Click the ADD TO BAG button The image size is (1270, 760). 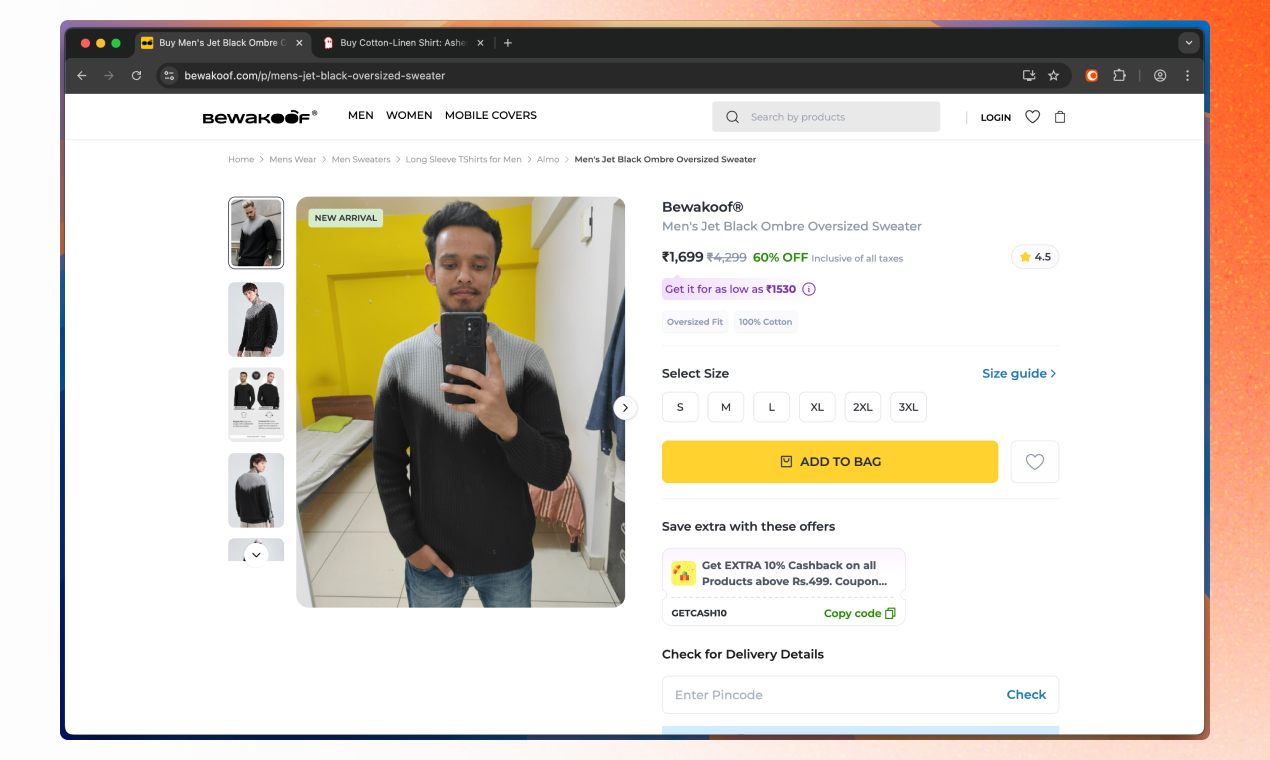pyautogui.click(x=829, y=461)
